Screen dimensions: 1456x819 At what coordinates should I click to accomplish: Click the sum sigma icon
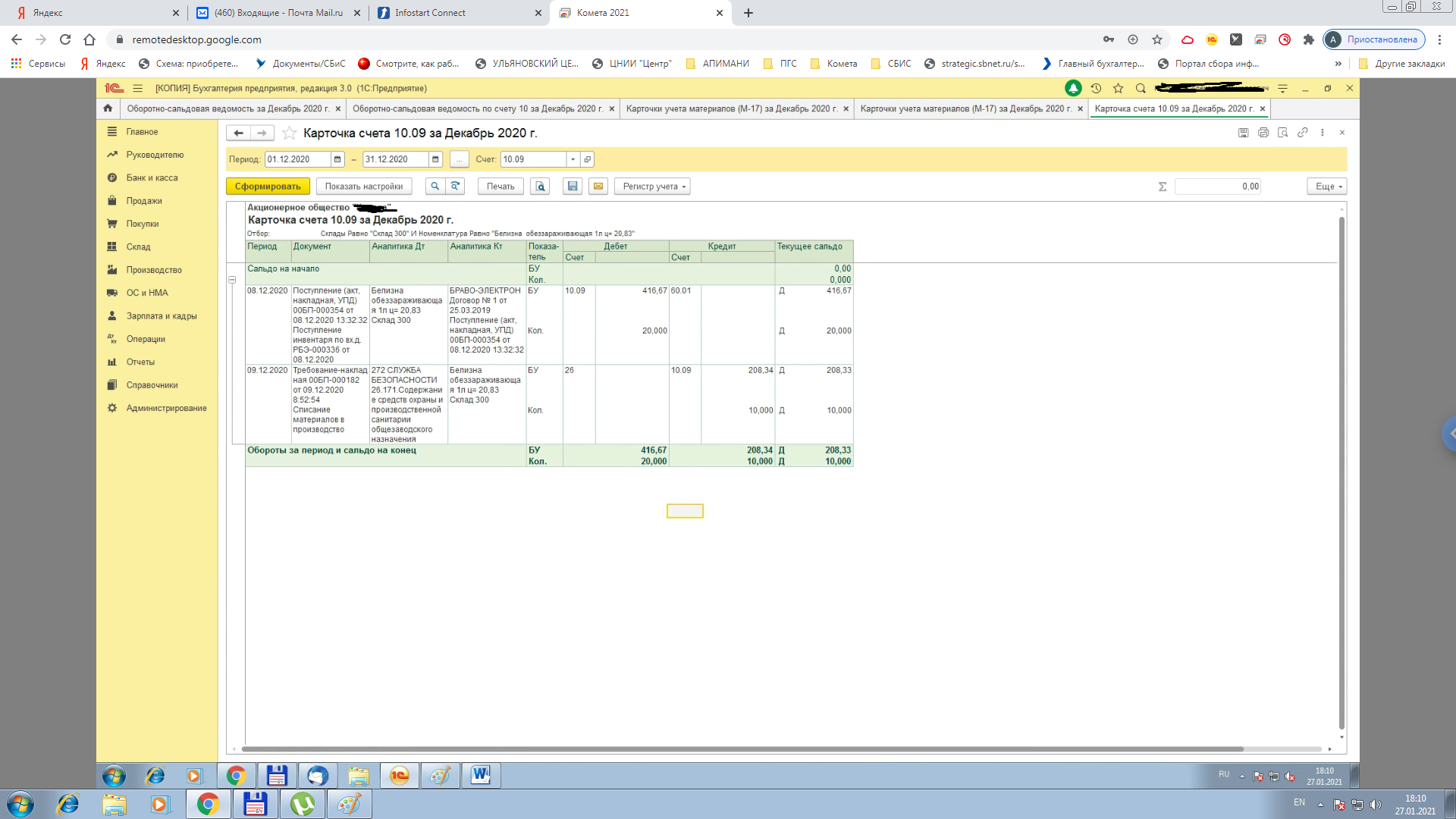pos(1163,187)
